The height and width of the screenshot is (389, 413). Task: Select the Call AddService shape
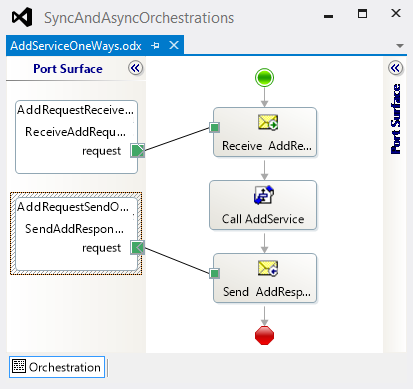click(x=263, y=205)
